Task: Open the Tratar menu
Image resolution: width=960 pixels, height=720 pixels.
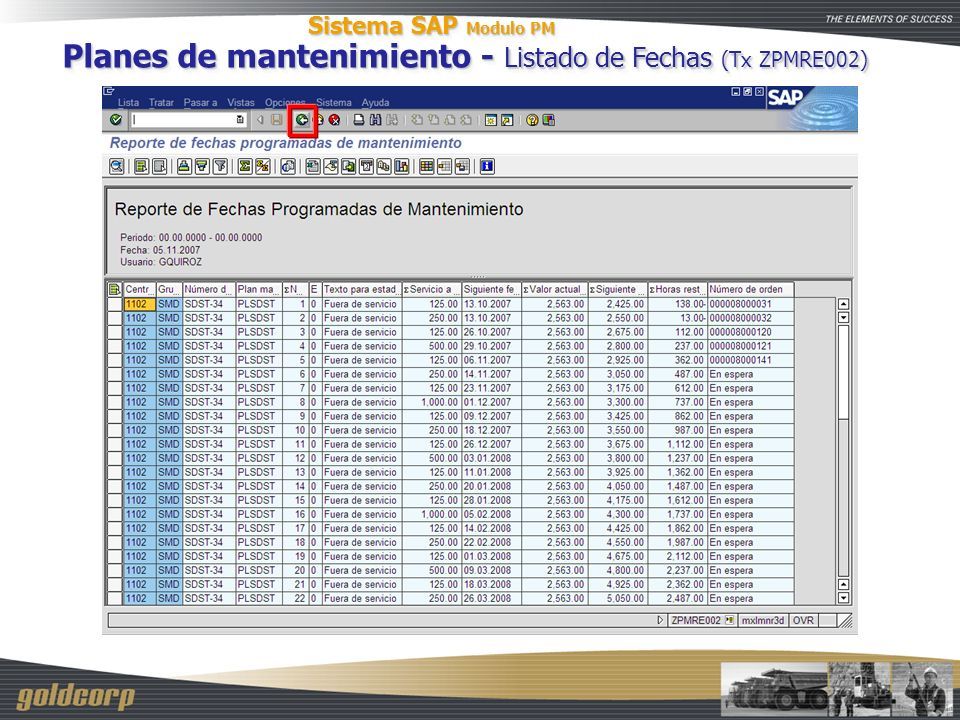Action: pos(161,102)
